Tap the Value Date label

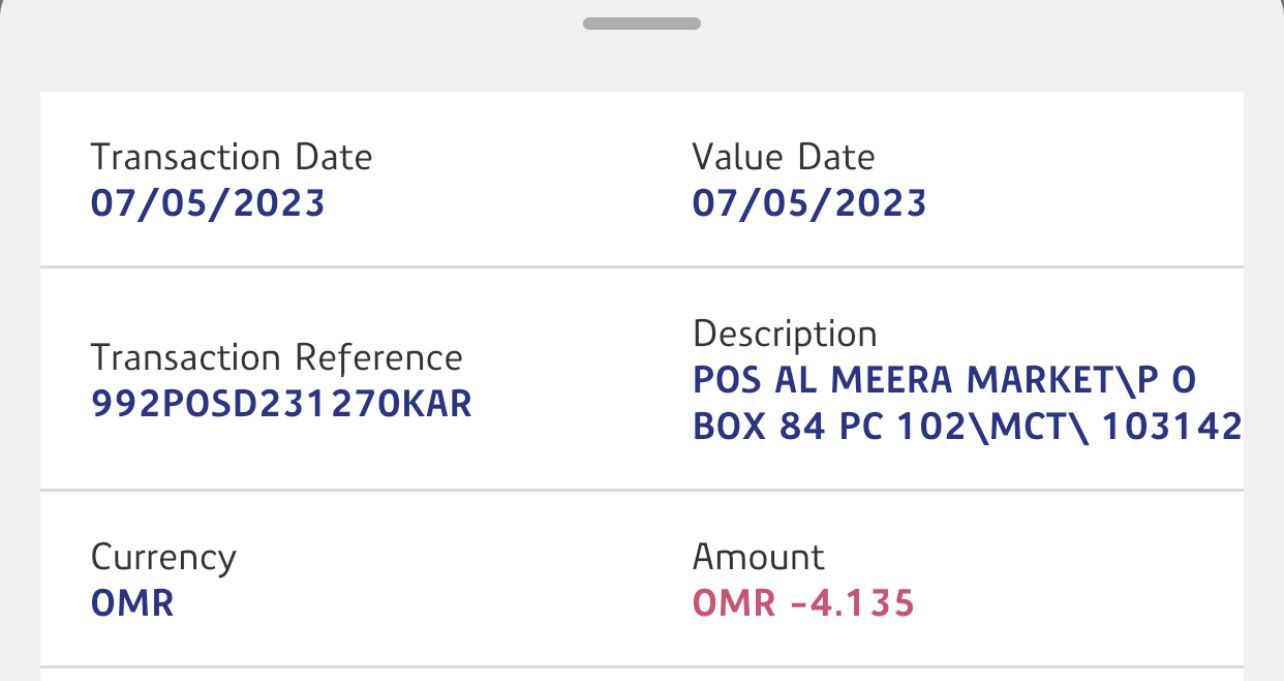pos(783,157)
